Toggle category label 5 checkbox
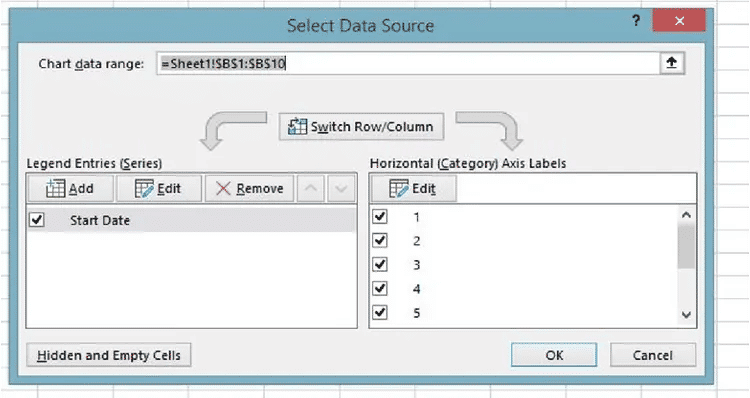This screenshot has width=750, height=398. pyautogui.click(x=380, y=312)
